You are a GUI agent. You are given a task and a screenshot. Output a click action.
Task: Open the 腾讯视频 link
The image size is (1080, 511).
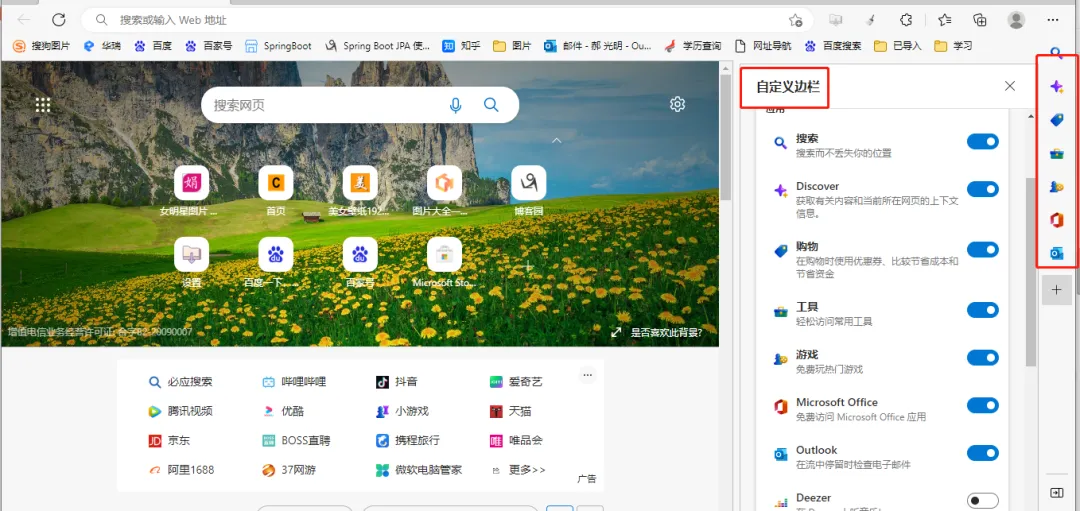click(x=180, y=411)
